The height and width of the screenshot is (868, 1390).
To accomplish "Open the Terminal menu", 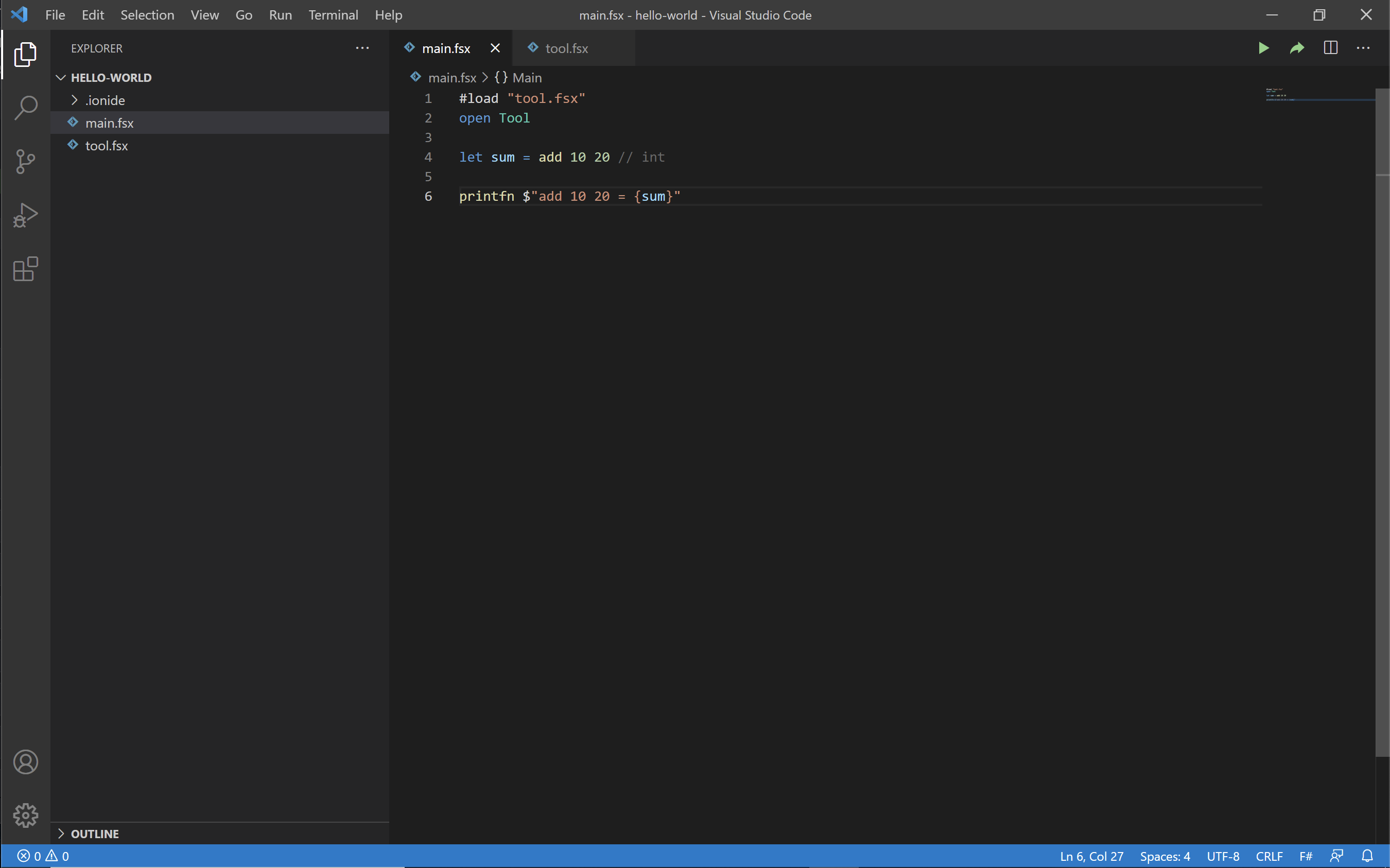I will point(333,15).
